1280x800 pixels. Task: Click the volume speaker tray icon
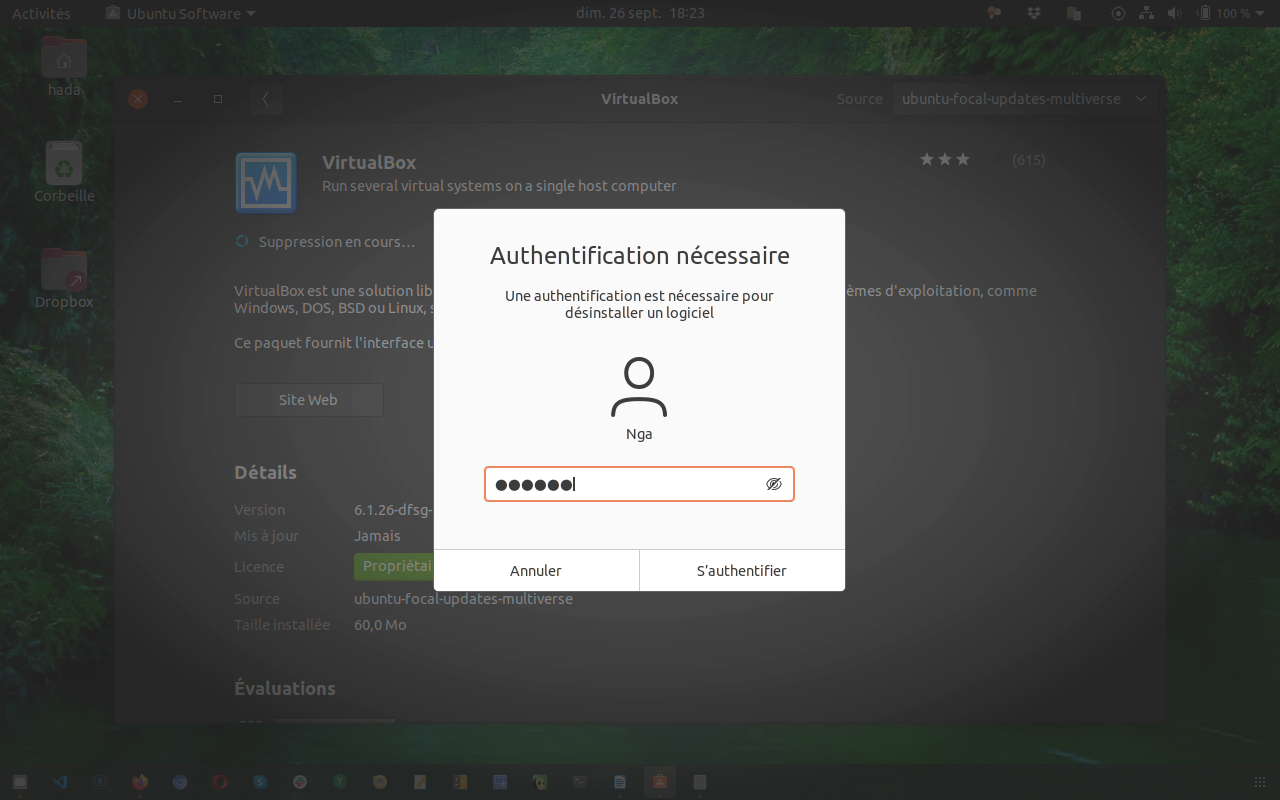point(1174,13)
